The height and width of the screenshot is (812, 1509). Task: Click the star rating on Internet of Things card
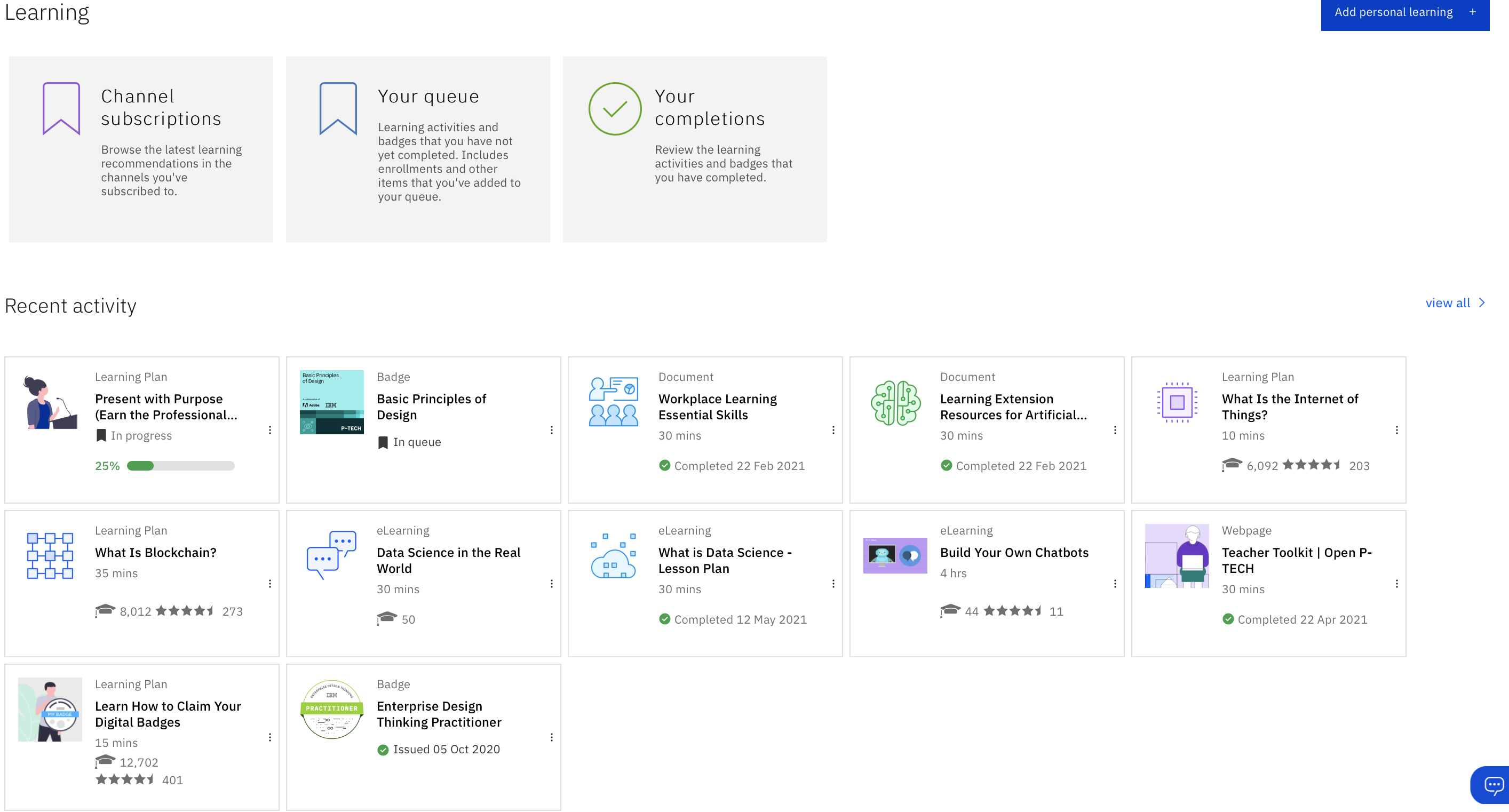[x=1311, y=465]
